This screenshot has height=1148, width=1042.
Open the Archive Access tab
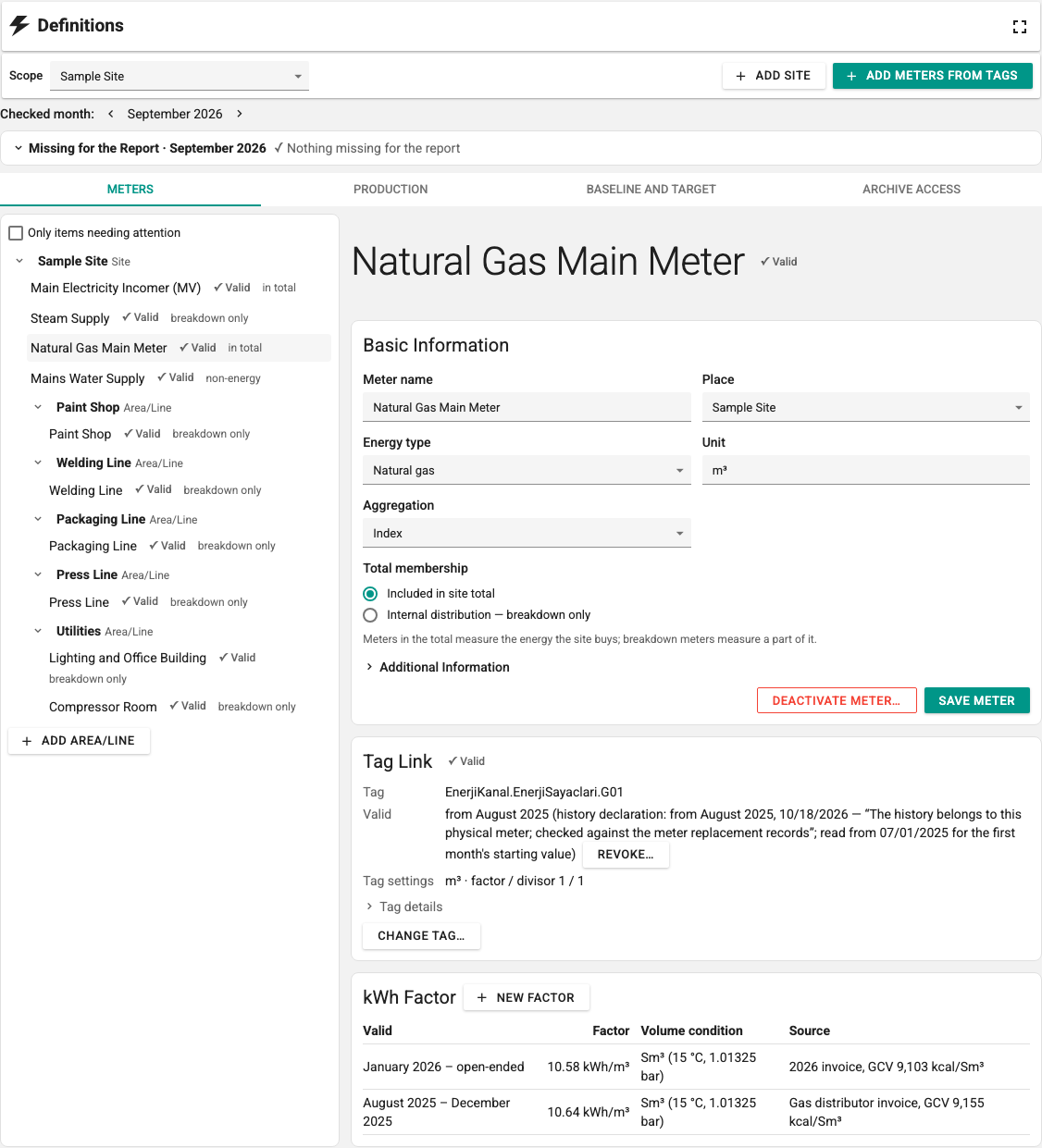pos(912,189)
